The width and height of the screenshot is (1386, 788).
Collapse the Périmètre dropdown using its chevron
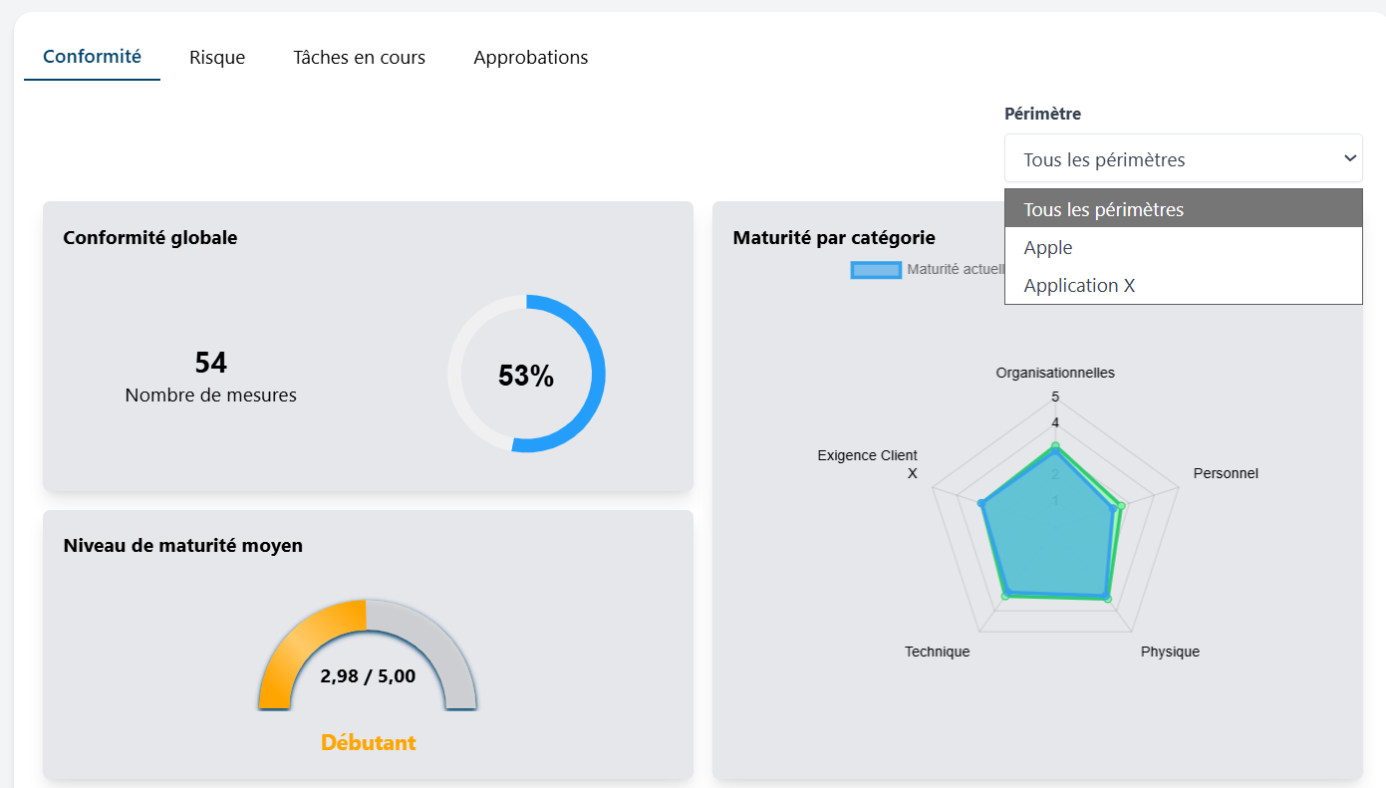pyautogui.click(x=1350, y=159)
